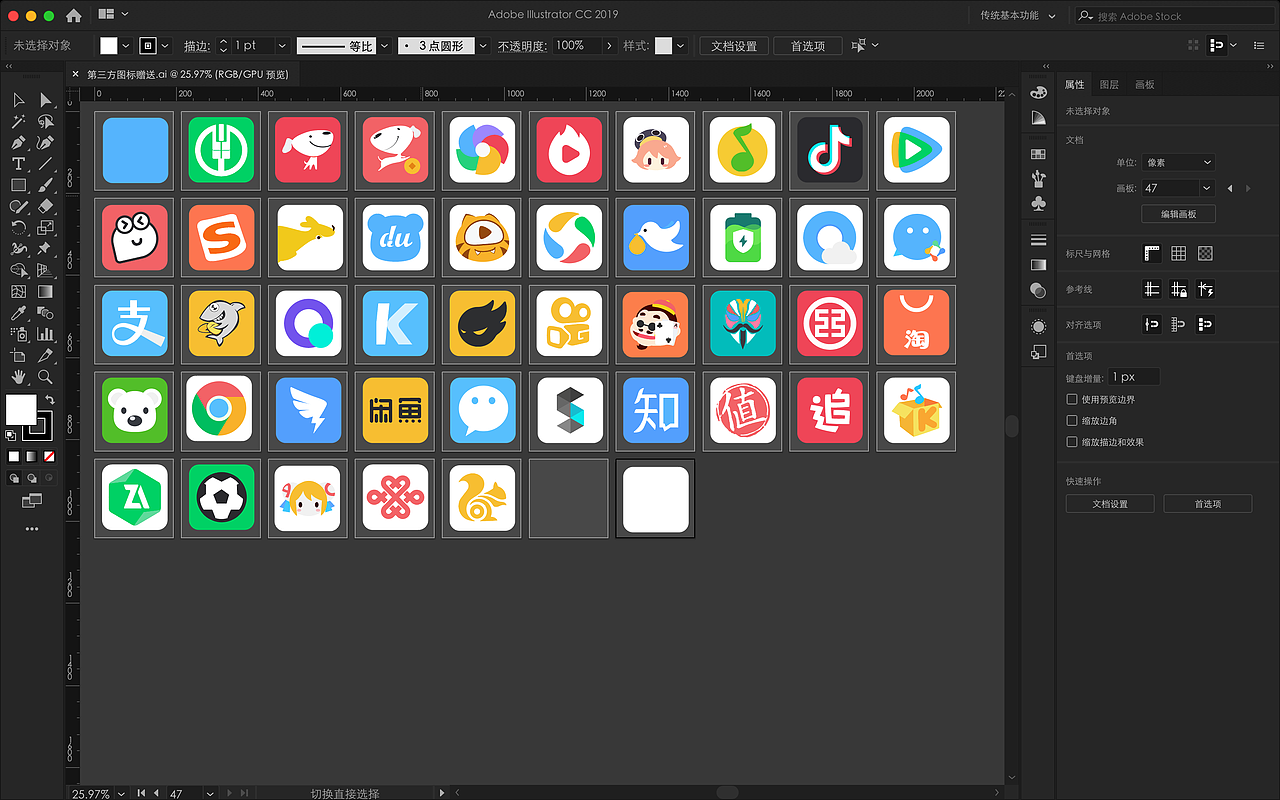Select the Rotate tool
The image size is (1280, 800).
tap(18, 228)
